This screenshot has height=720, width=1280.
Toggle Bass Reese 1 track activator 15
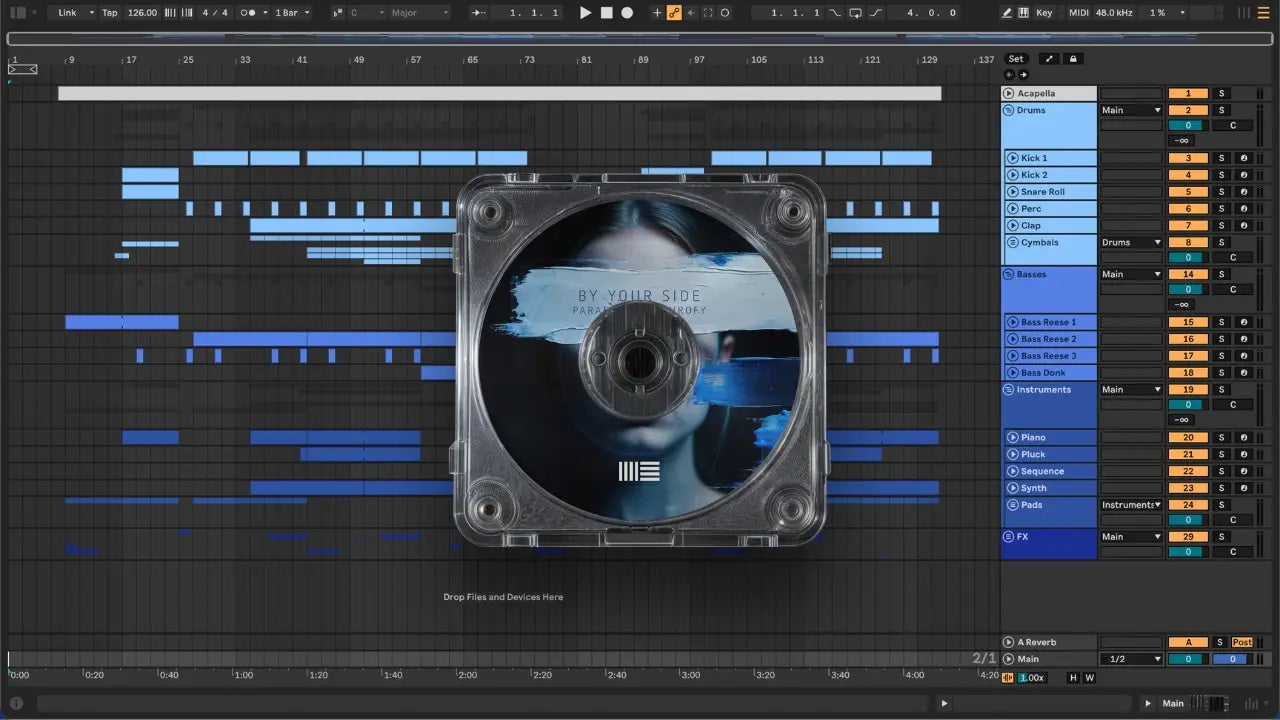(x=1188, y=322)
